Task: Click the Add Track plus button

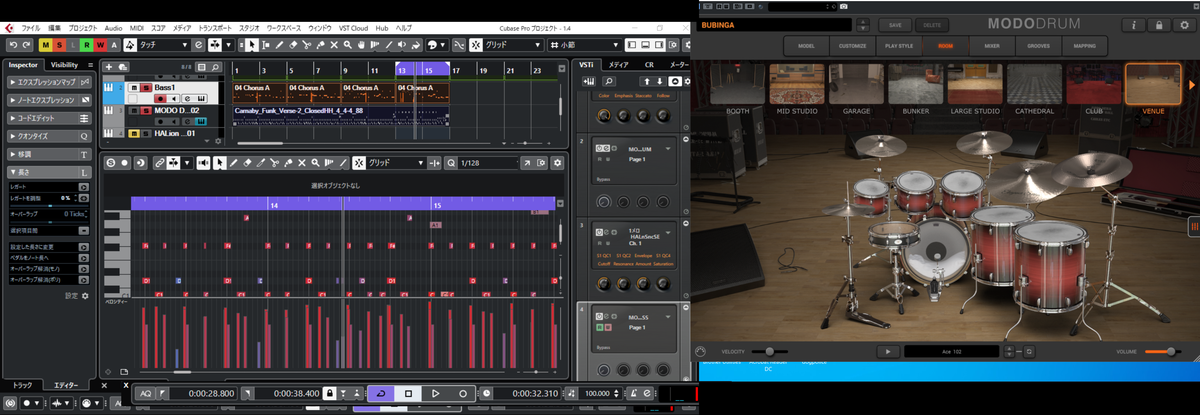Action: 109,67
